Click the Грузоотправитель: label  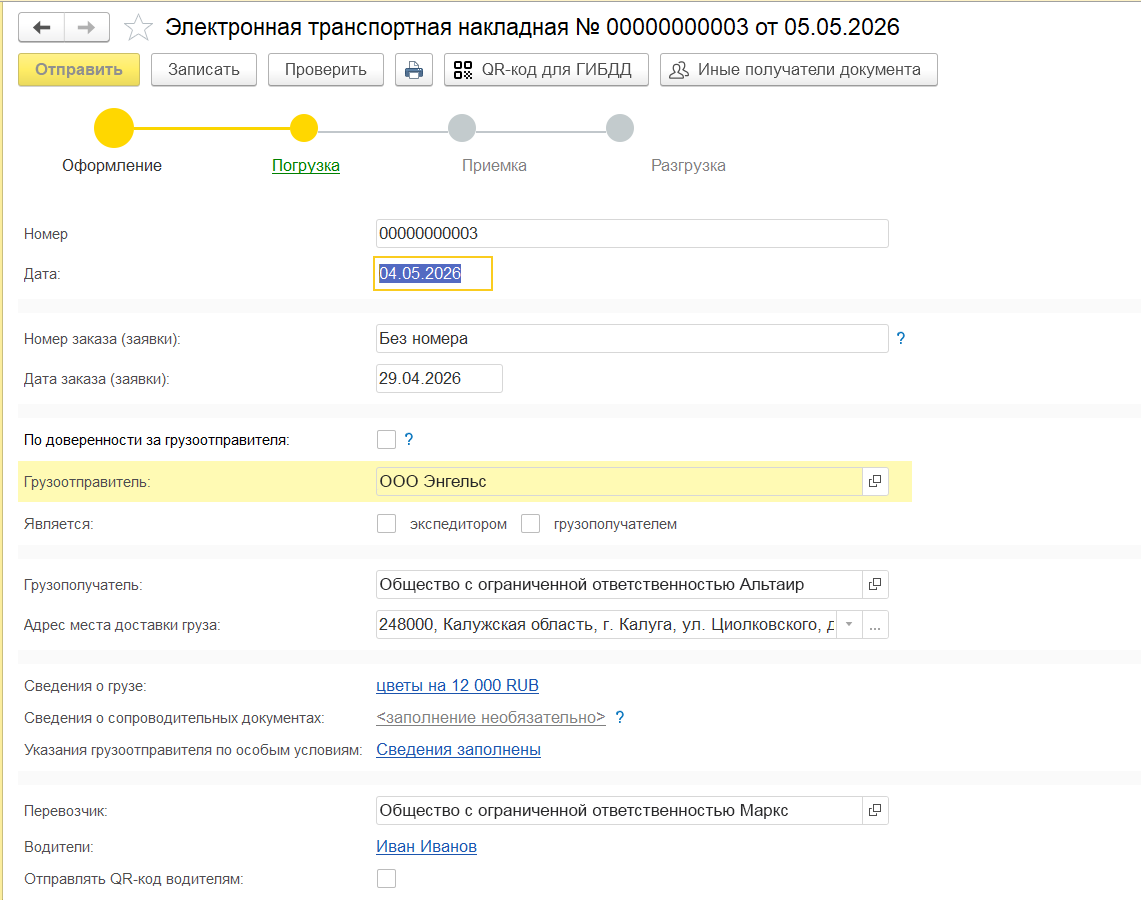point(87,482)
